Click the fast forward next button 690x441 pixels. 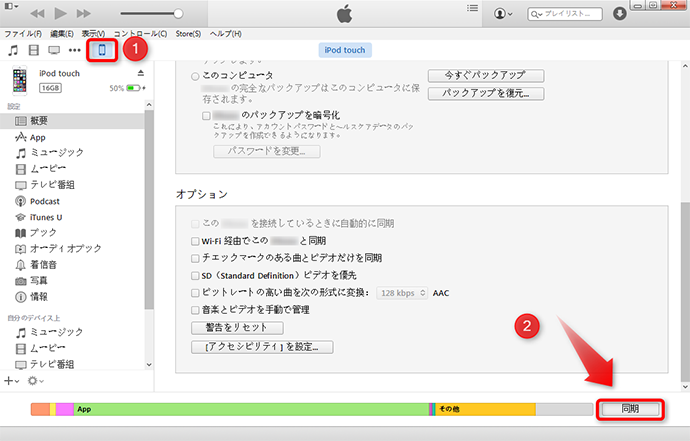tap(84, 14)
